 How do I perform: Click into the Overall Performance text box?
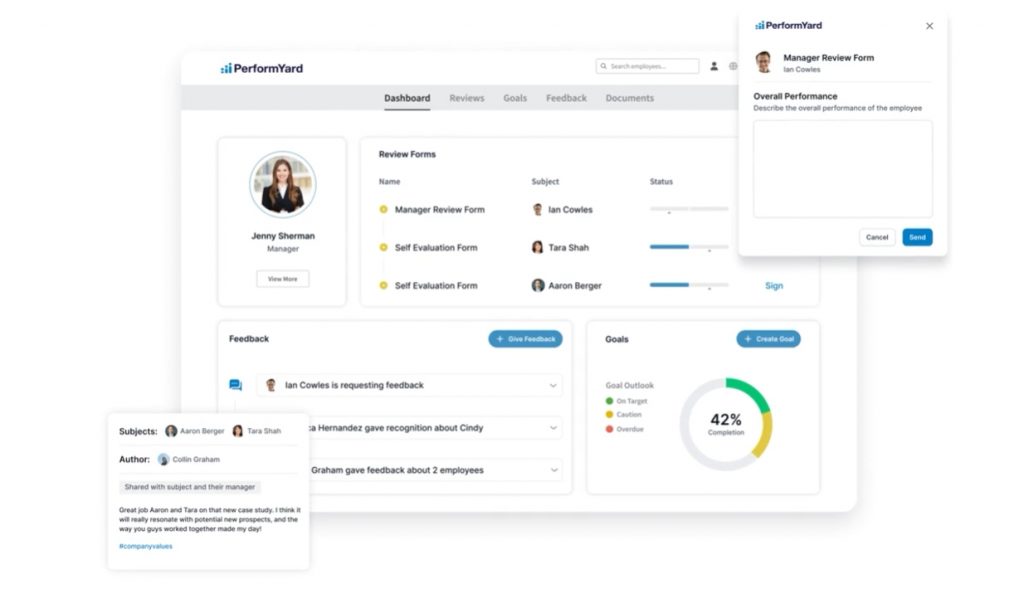click(x=843, y=169)
